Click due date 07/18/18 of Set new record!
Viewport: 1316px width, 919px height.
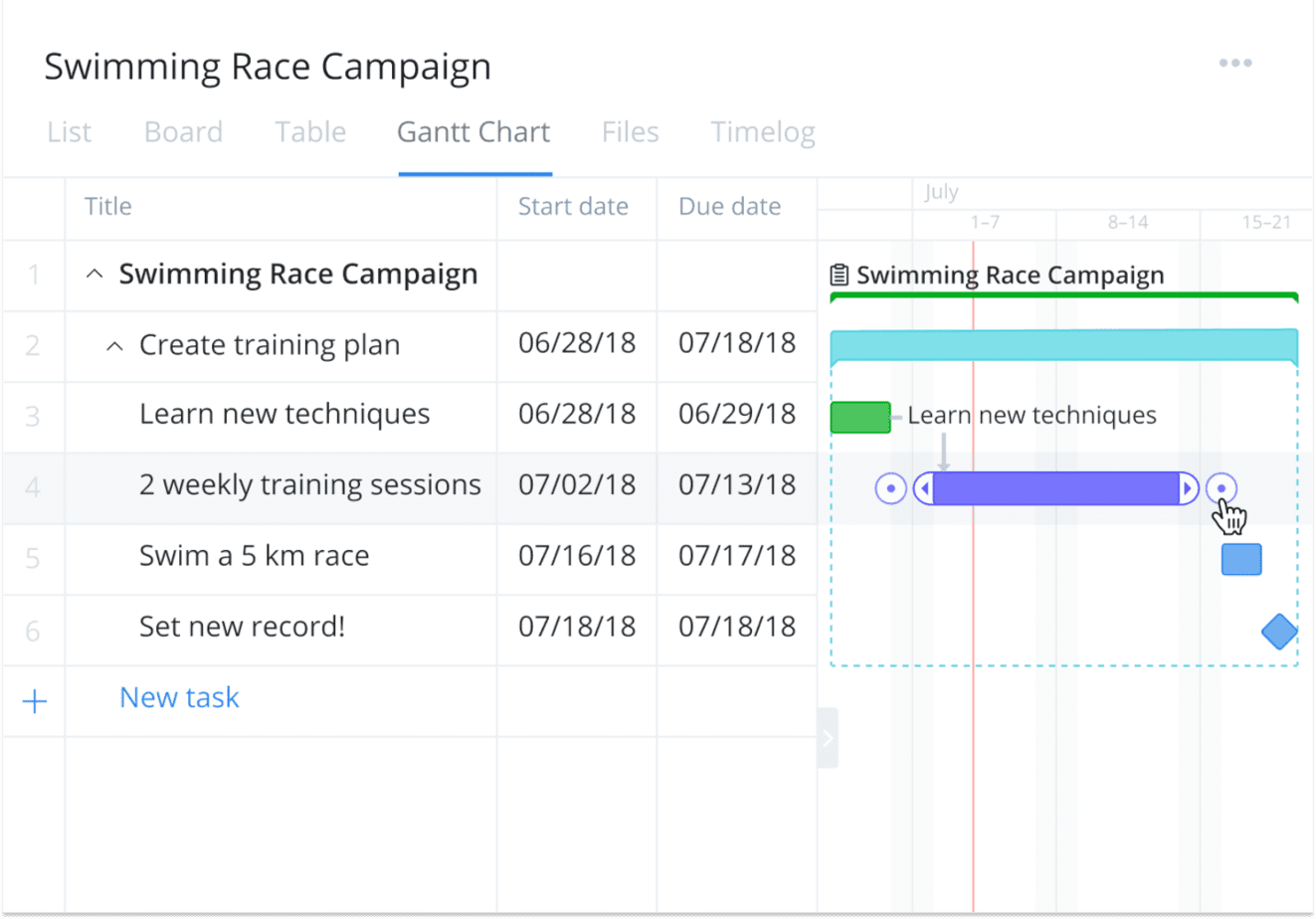(737, 627)
